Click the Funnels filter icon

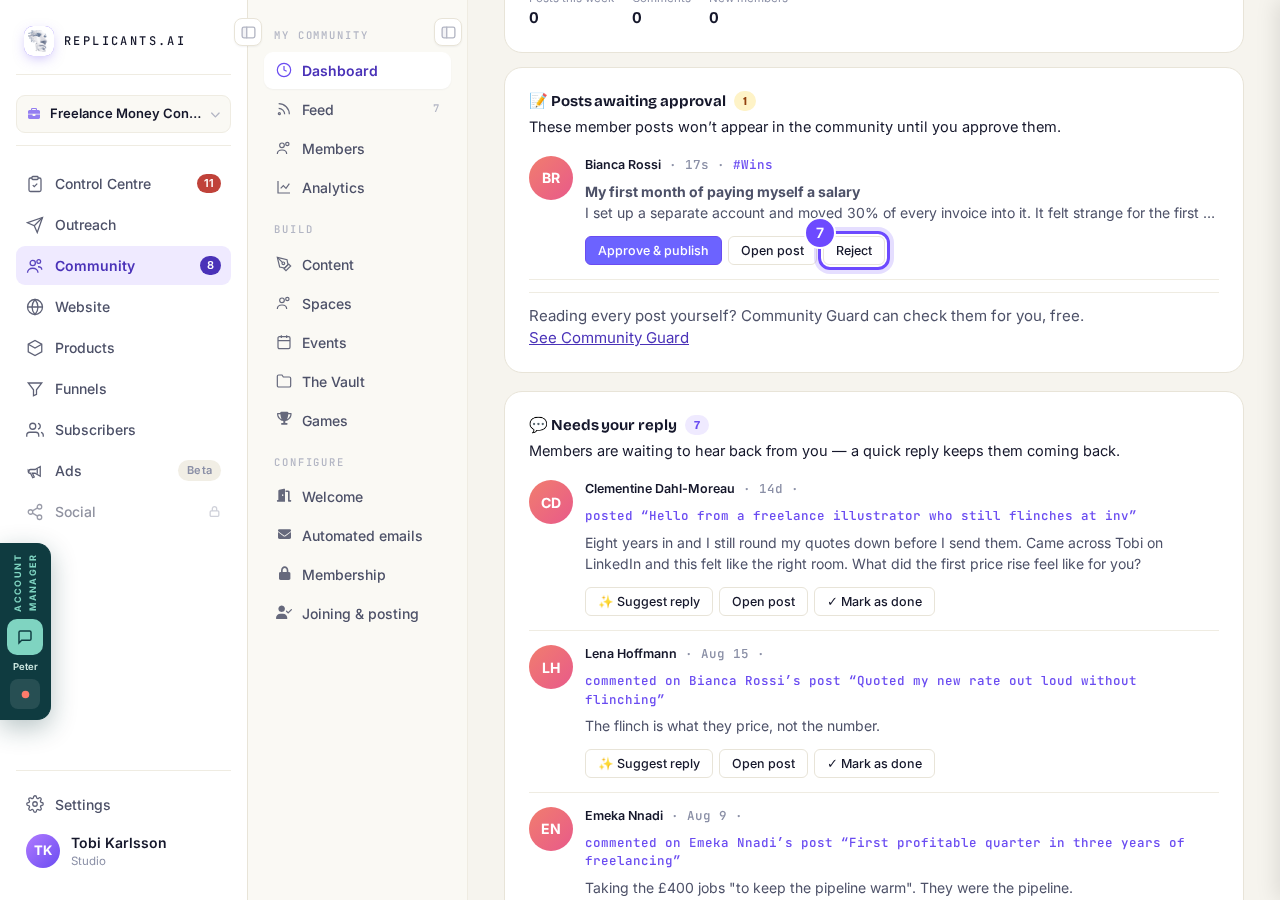(35, 389)
